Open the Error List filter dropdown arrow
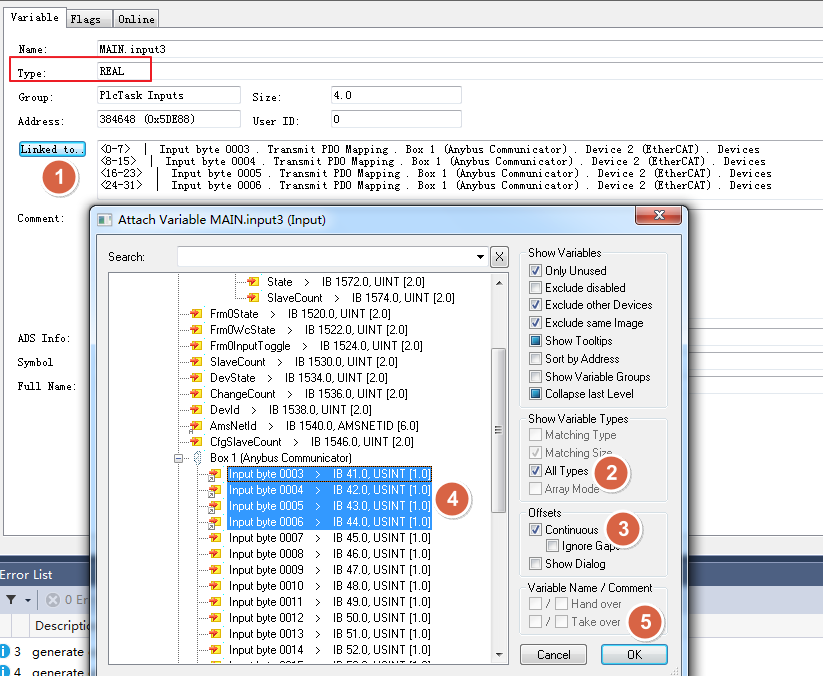 [x=28, y=600]
